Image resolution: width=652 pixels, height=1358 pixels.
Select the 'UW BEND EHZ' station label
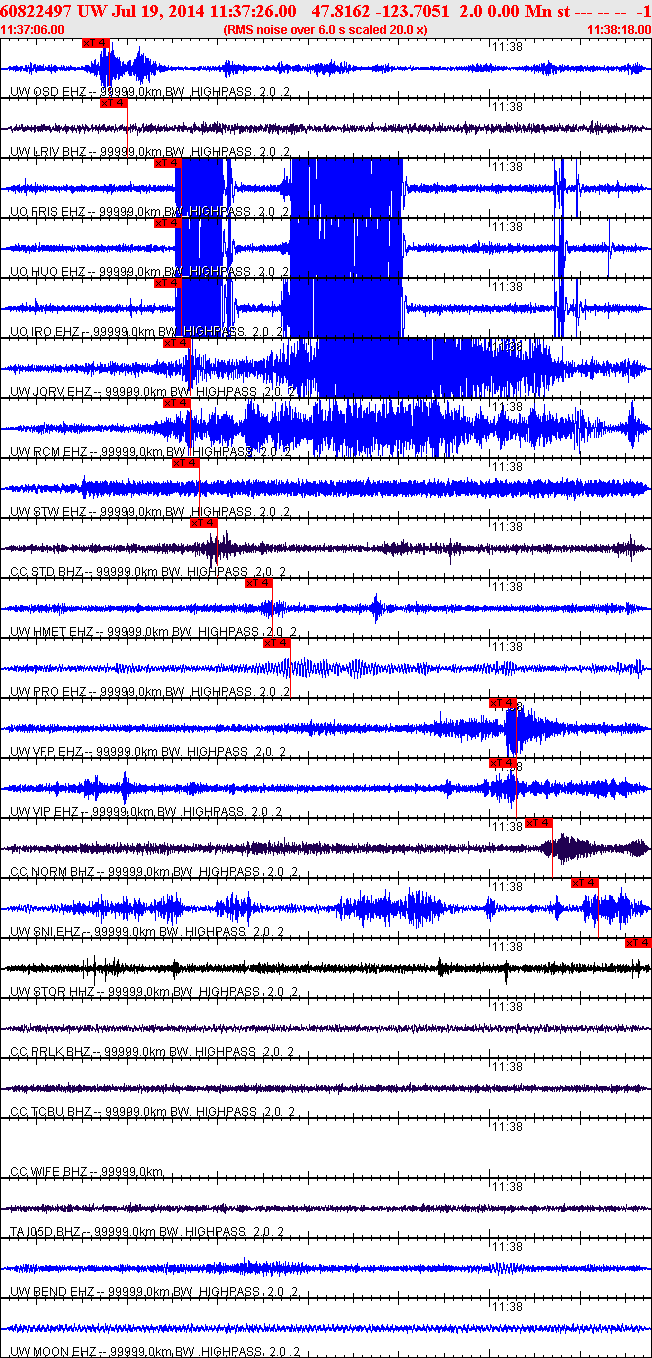click(52, 1292)
